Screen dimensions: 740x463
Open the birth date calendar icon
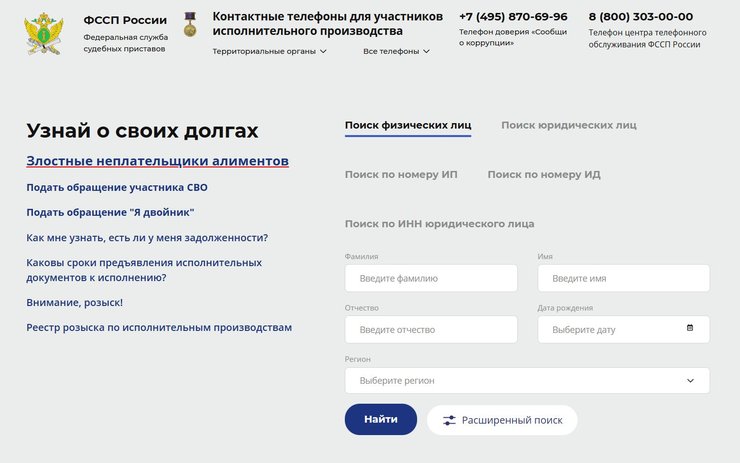(x=690, y=328)
